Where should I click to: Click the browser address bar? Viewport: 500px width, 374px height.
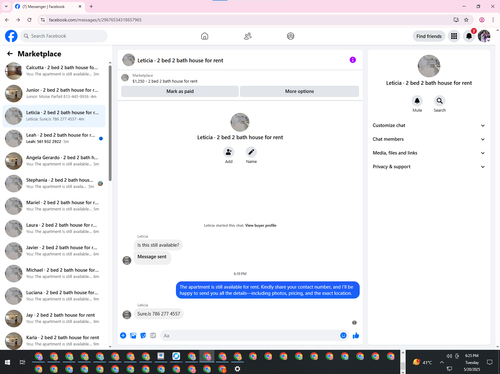[247, 20]
